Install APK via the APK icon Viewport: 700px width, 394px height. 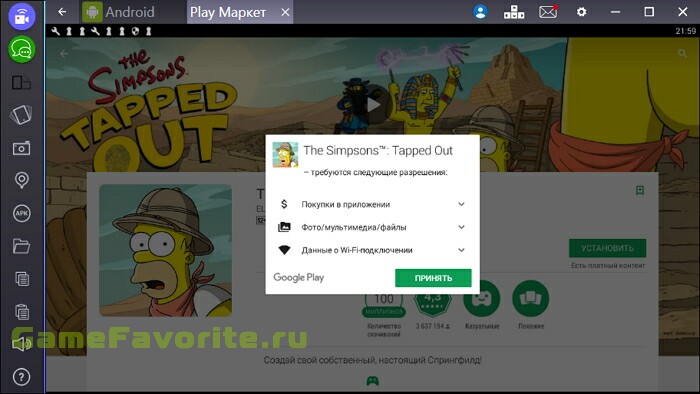pos(21,213)
